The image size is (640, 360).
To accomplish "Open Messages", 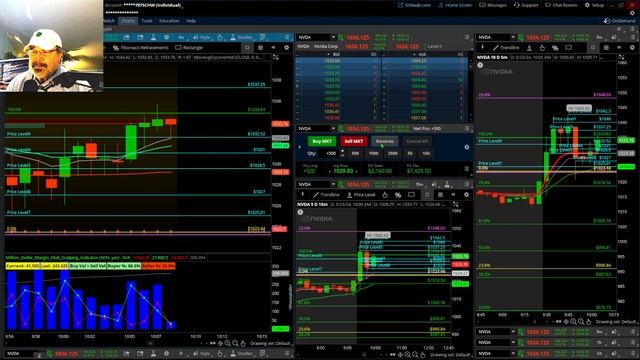I will tap(493, 5).
